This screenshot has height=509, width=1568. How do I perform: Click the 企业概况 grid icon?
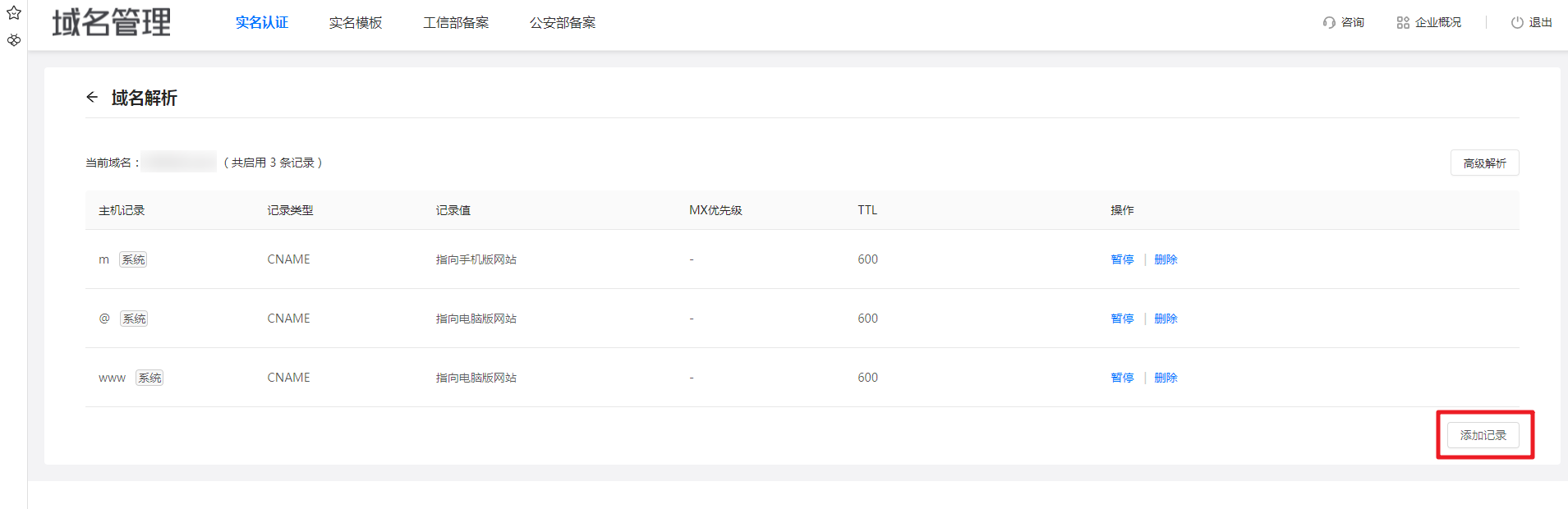pos(1403,23)
